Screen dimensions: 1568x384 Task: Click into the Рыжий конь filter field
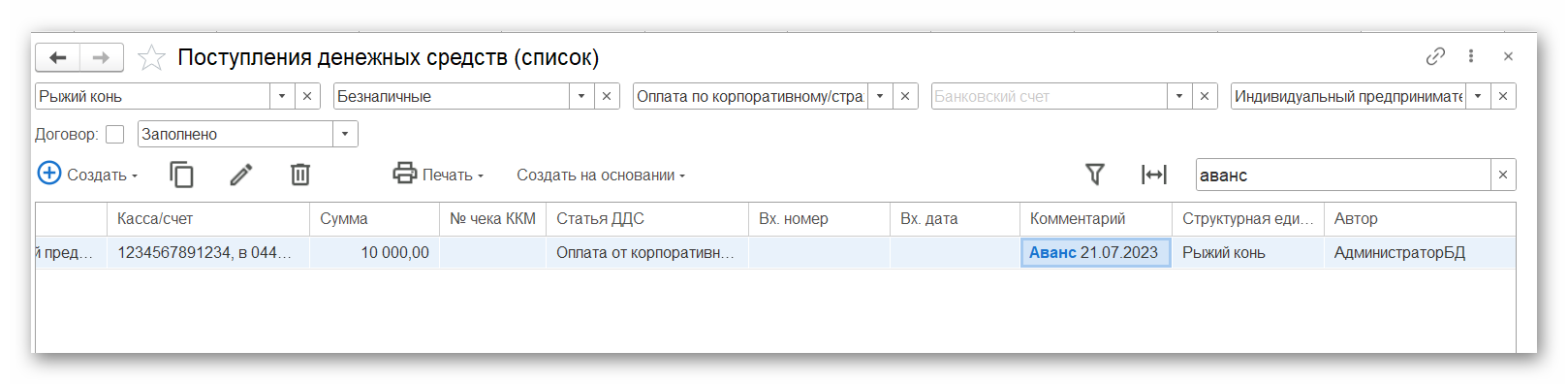coord(153,96)
